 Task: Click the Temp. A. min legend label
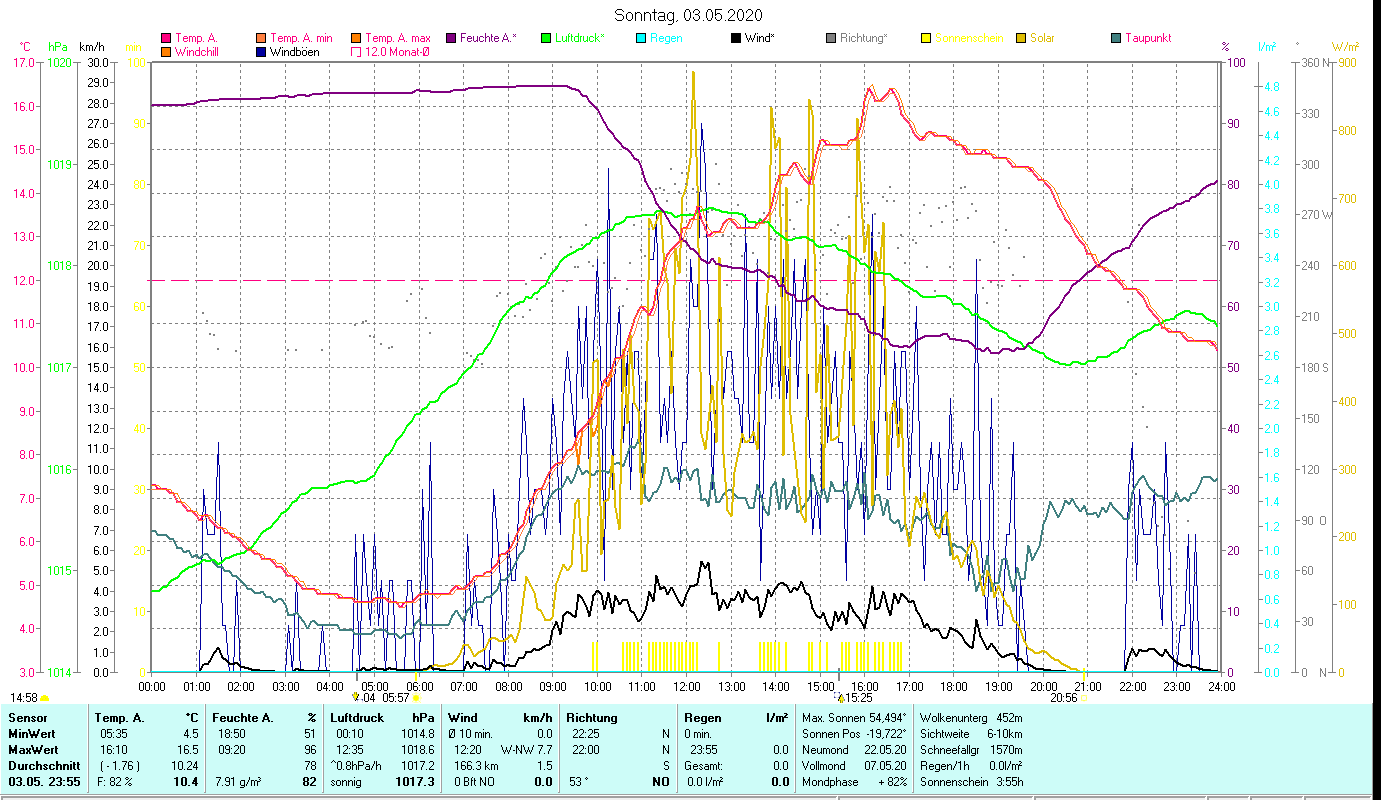click(x=301, y=38)
